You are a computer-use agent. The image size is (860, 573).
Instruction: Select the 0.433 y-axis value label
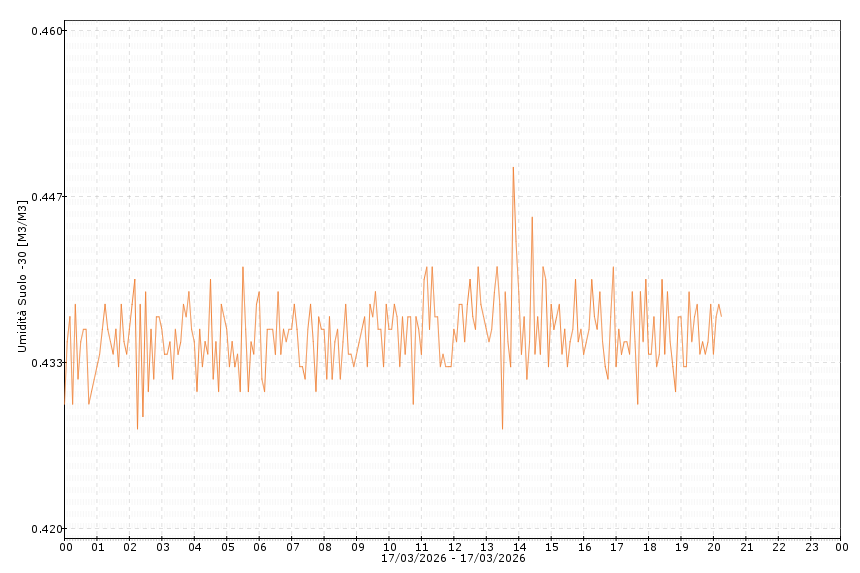pyautogui.click(x=45, y=363)
